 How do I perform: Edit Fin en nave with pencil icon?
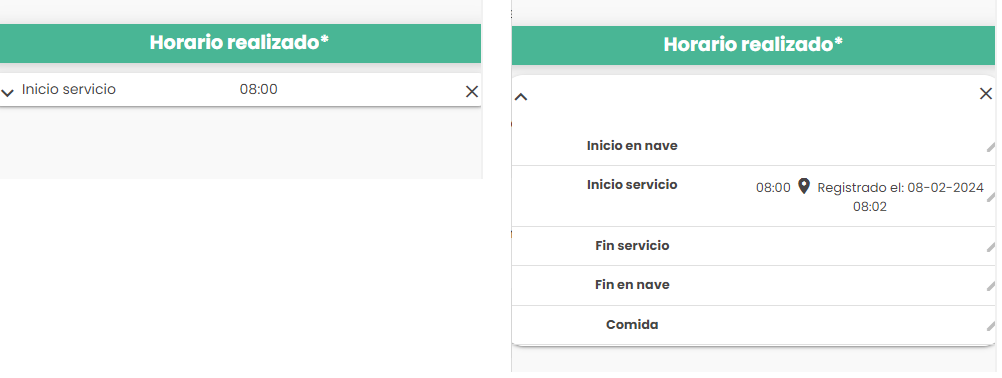coord(991,286)
